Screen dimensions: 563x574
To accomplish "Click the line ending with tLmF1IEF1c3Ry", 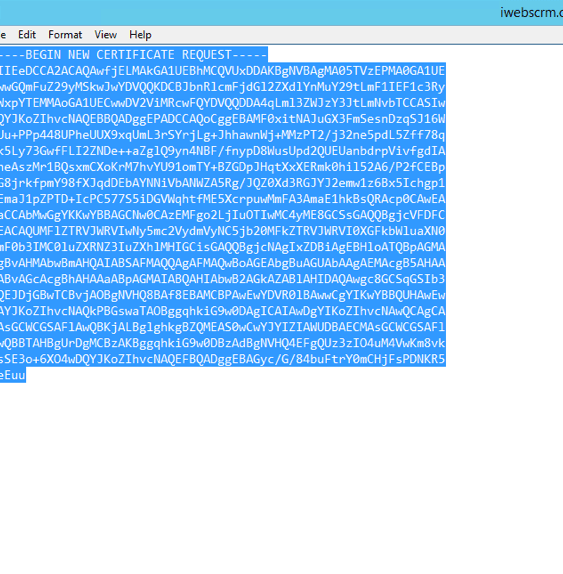I will 223,87.
